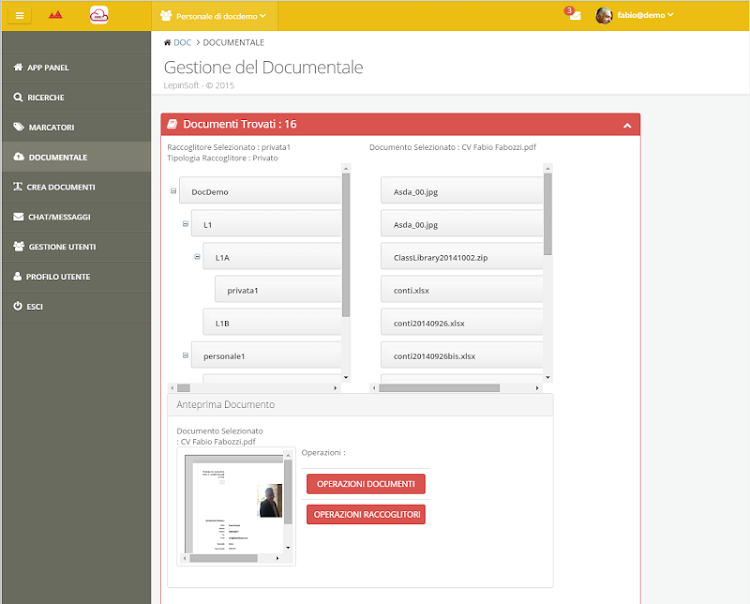Click the user avatar picture
The width and height of the screenshot is (750, 604).
click(604, 15)
